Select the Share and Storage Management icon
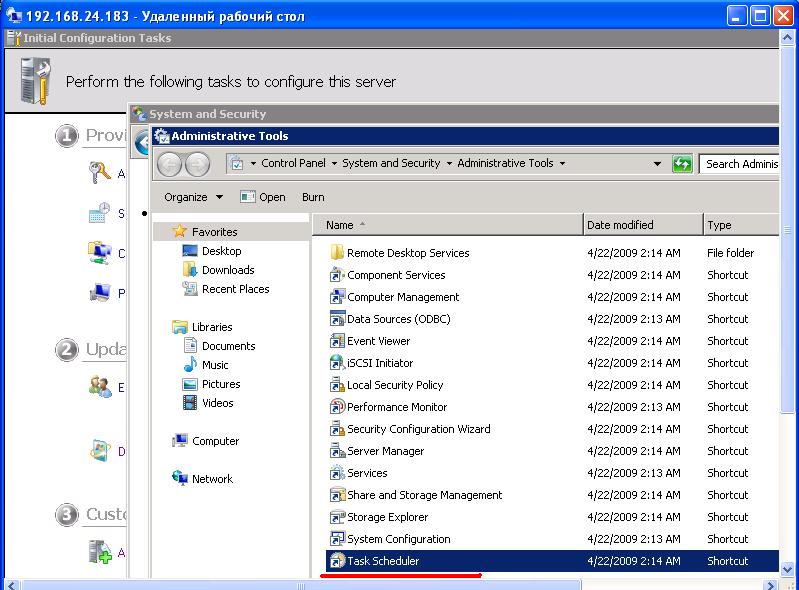 (x=337, y=494)
